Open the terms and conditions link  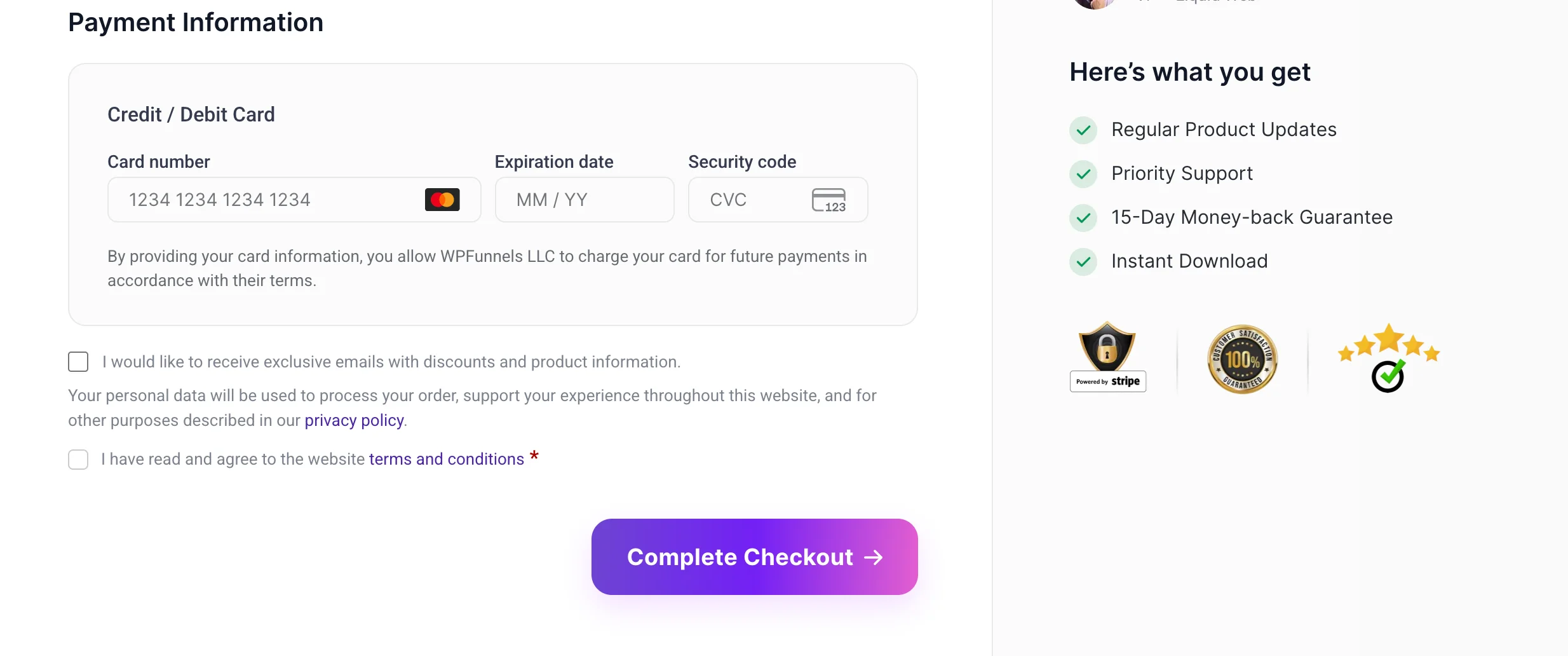click(x=446, y=460)
